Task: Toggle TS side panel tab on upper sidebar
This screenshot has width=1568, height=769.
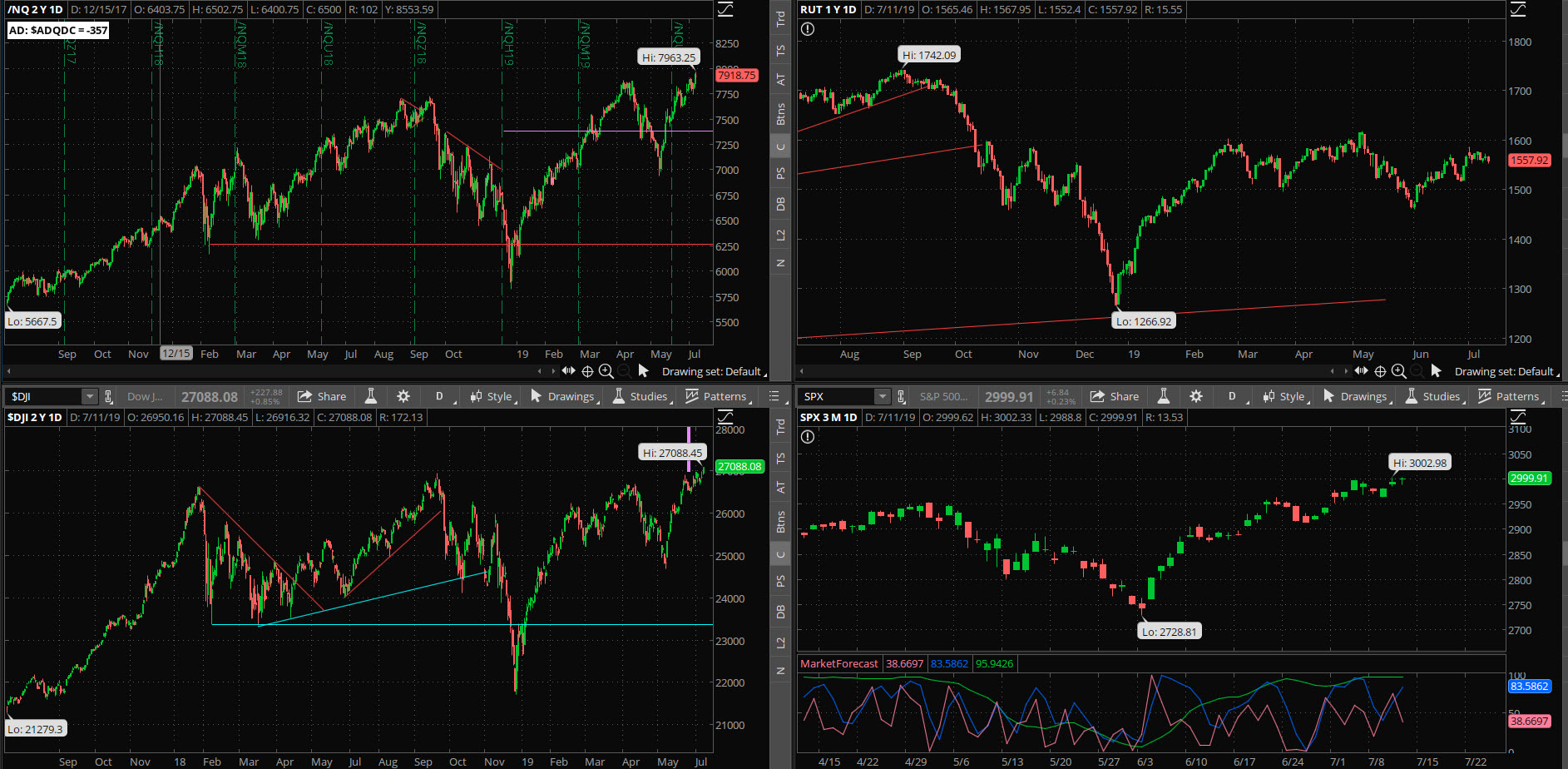Action: (x=780, y=51)
